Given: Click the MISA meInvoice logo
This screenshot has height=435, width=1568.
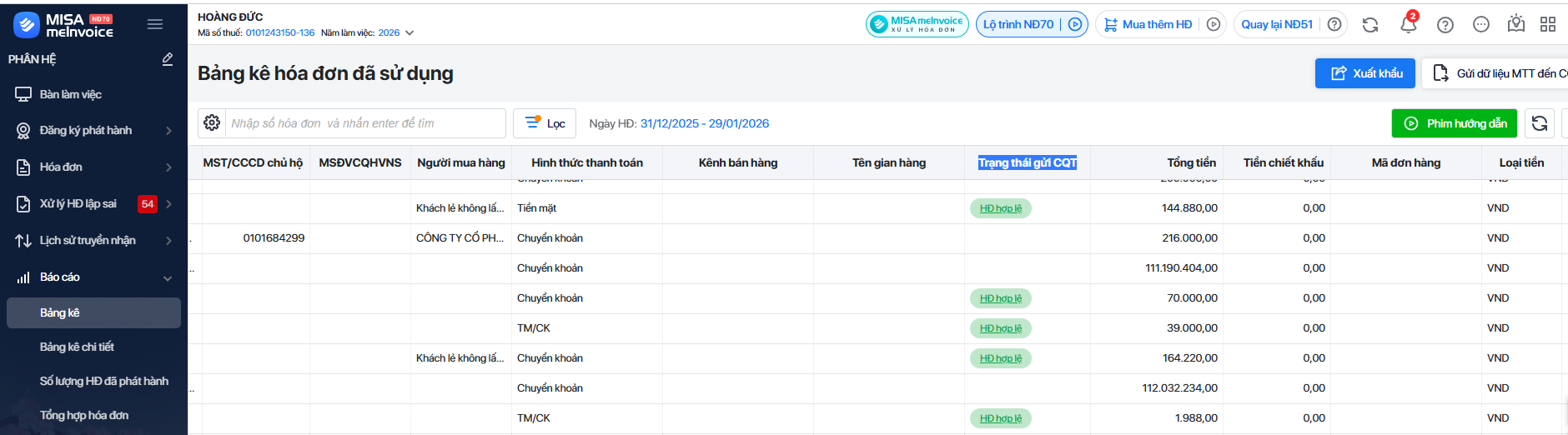Looking at the screenshot, I should tap(63, 25).
